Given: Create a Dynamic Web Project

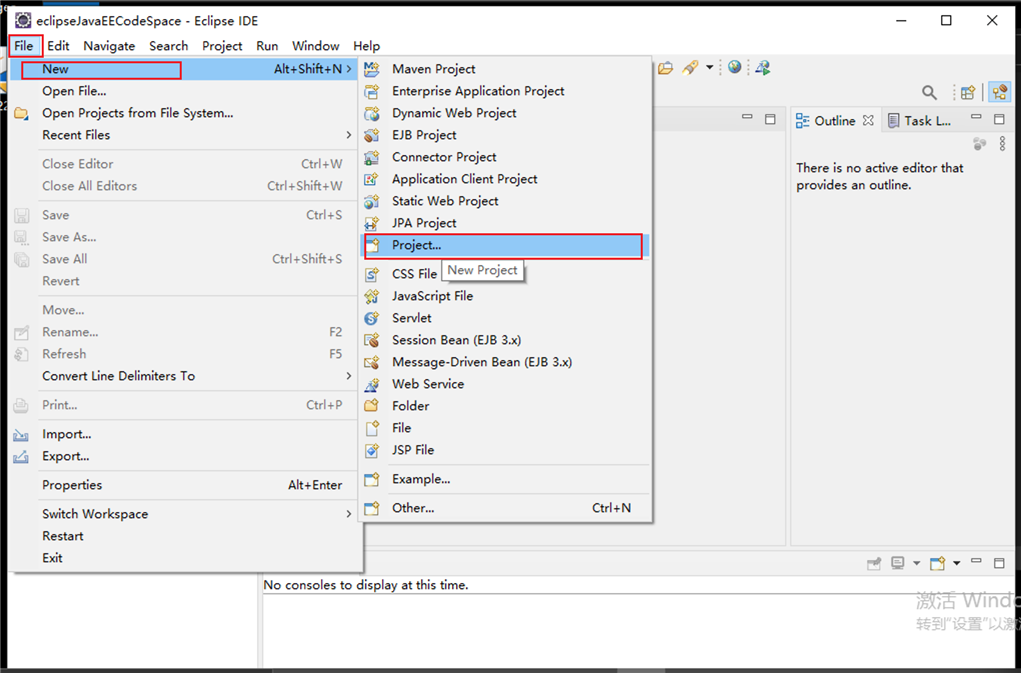Looking at the screenshot, I should coord(505,113).
